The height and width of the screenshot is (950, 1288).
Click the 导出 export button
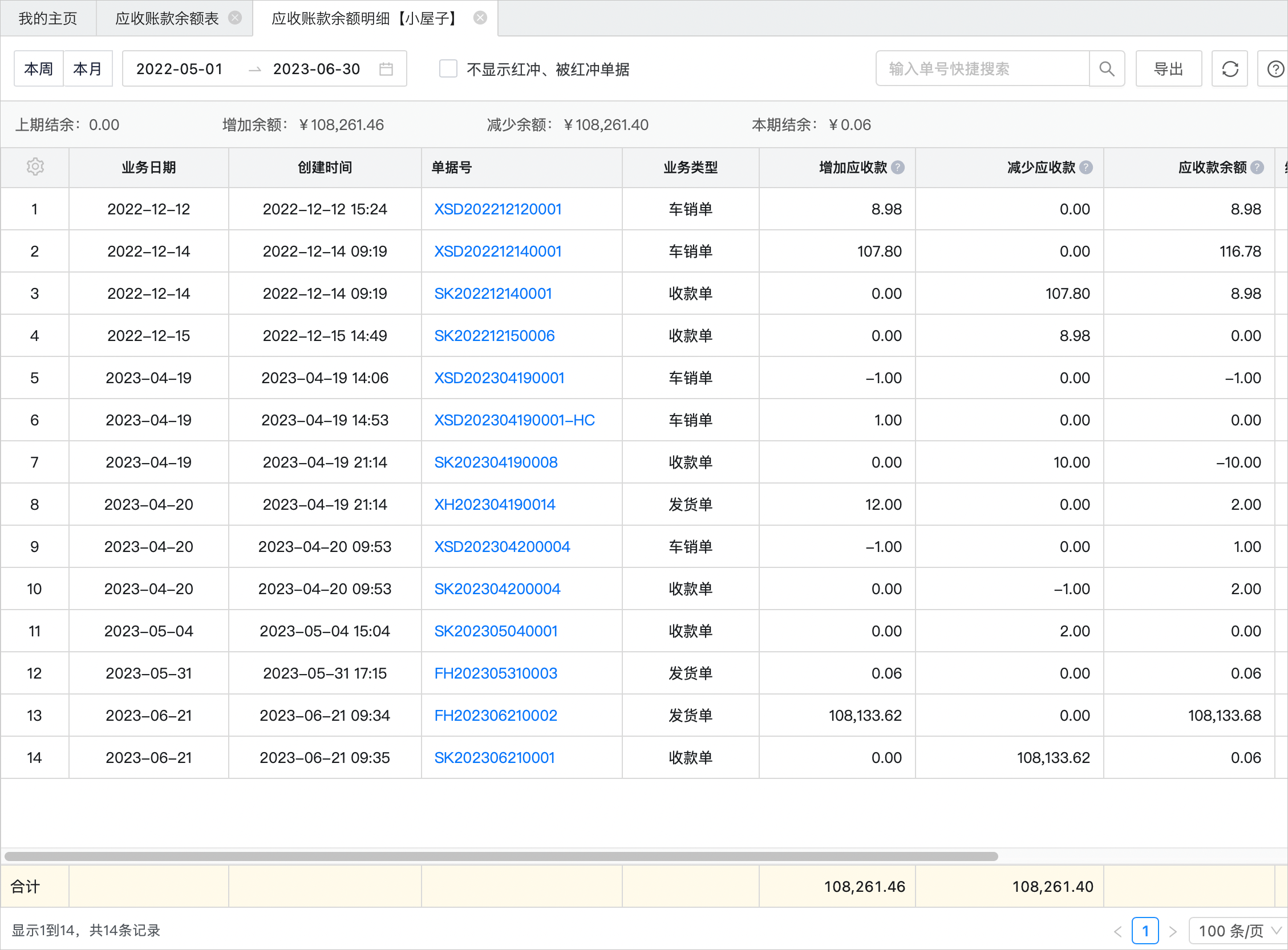[x=1168, y=69]
